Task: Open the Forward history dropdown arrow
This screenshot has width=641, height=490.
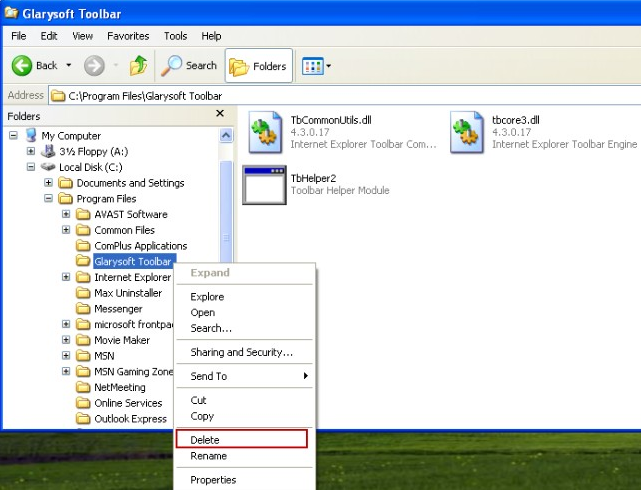Action: [x=116, y=65]
